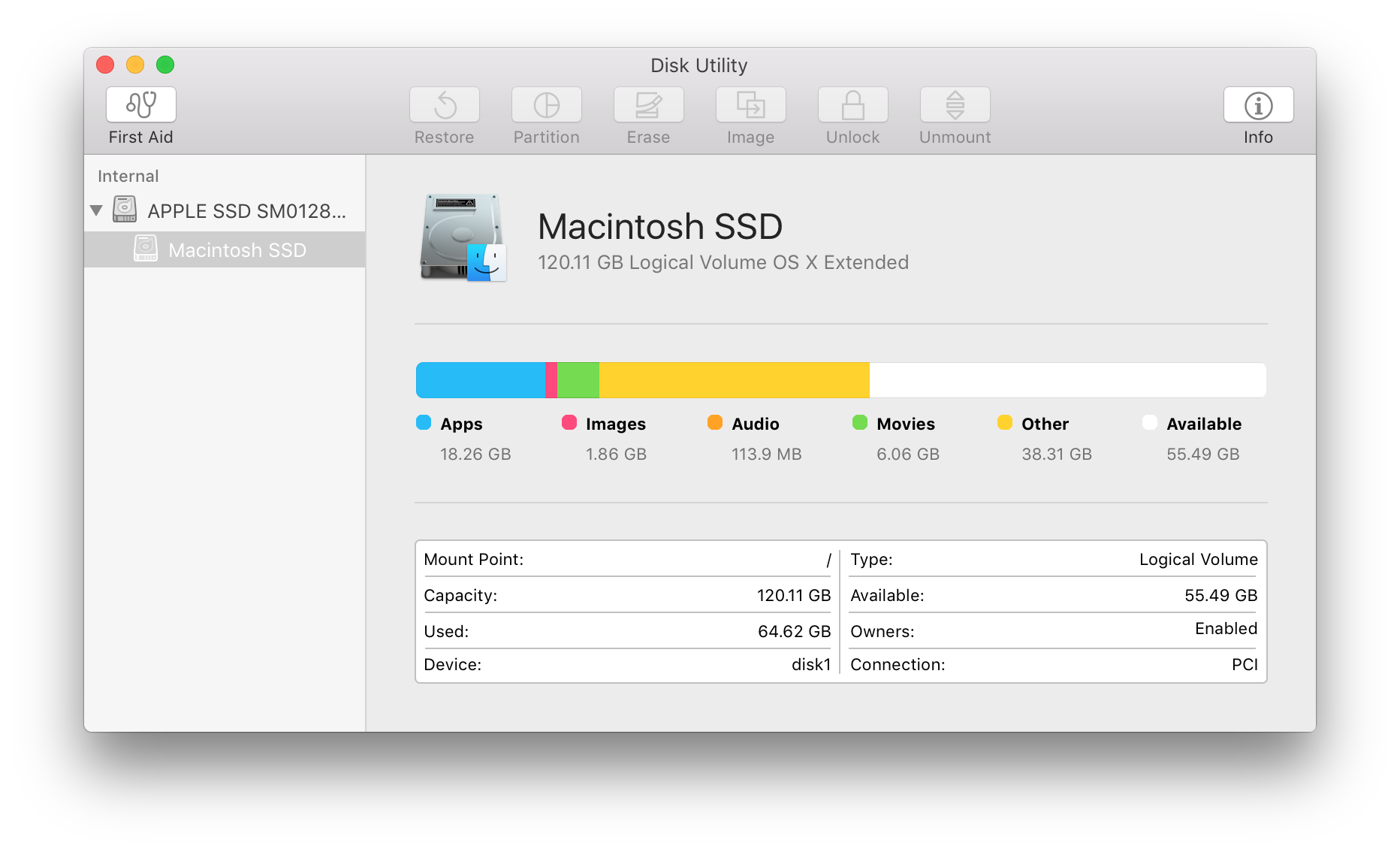Click the pink Images legend dot

tap(569, 422)
